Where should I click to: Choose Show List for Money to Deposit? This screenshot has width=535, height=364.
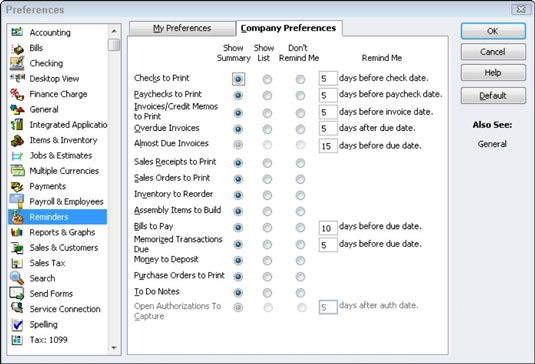[267, 261]
